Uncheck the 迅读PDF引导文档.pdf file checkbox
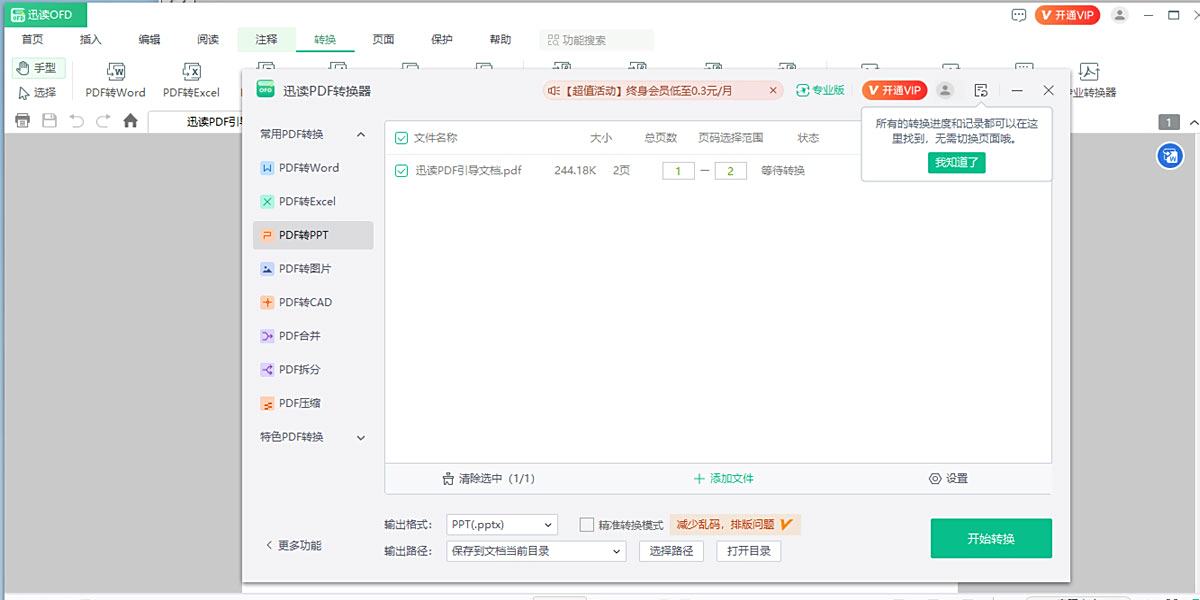The image size is (1200, 600). point(401,170)
